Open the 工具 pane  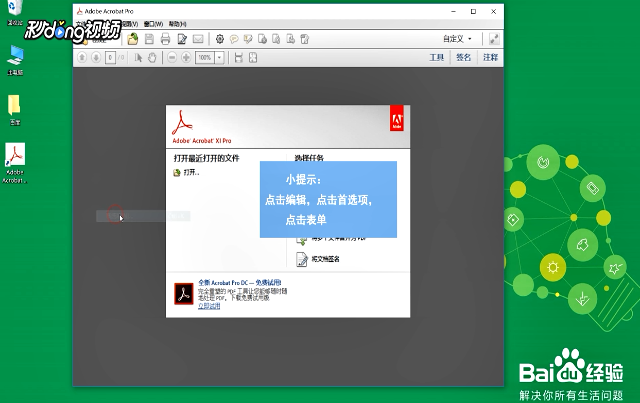[436, 58]
